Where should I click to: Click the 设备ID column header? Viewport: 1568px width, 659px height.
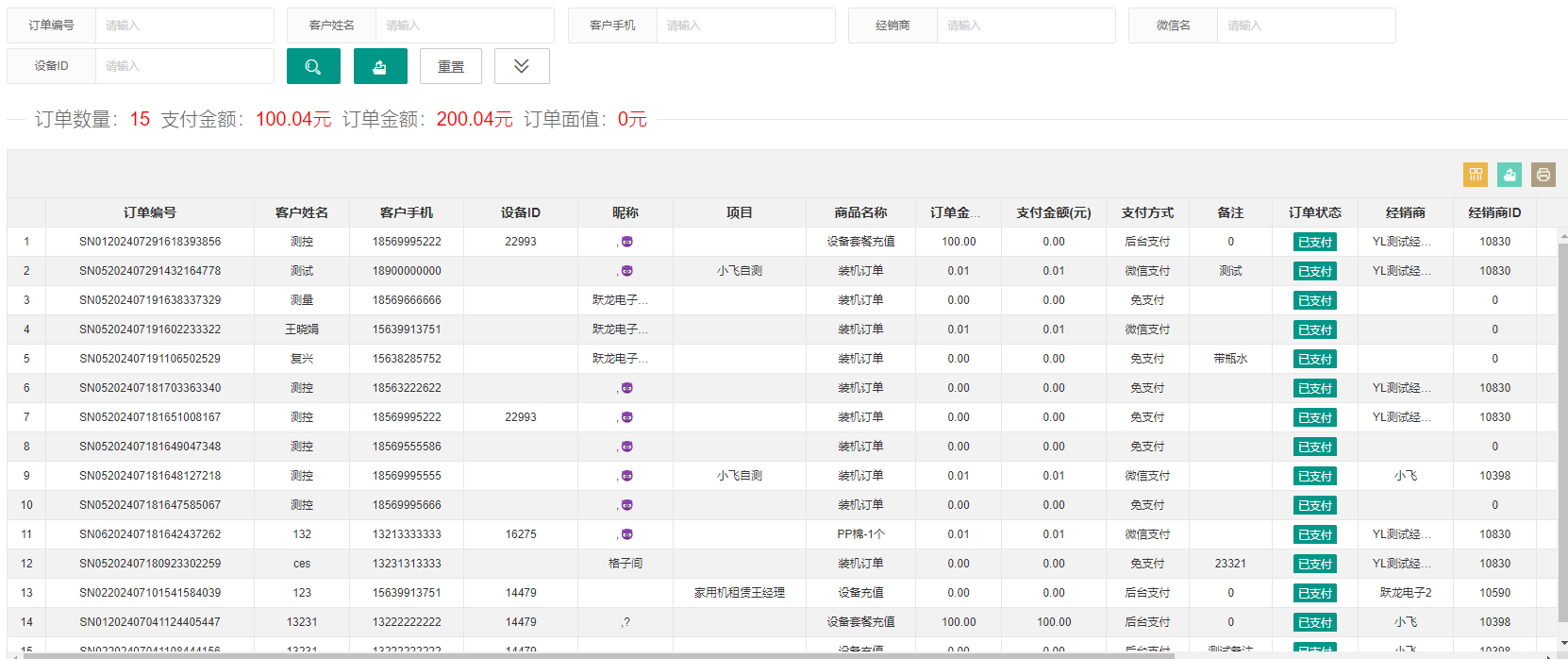pyautogui.click(x=521, y=212)
